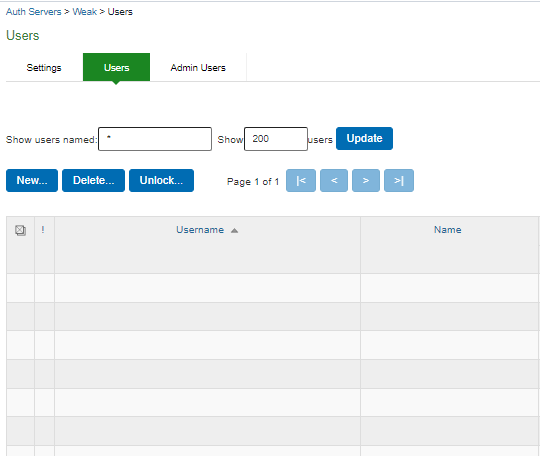Viewport: 540px width, 456px height.
Task: Click the Update button
Action: tap(364, 138)
